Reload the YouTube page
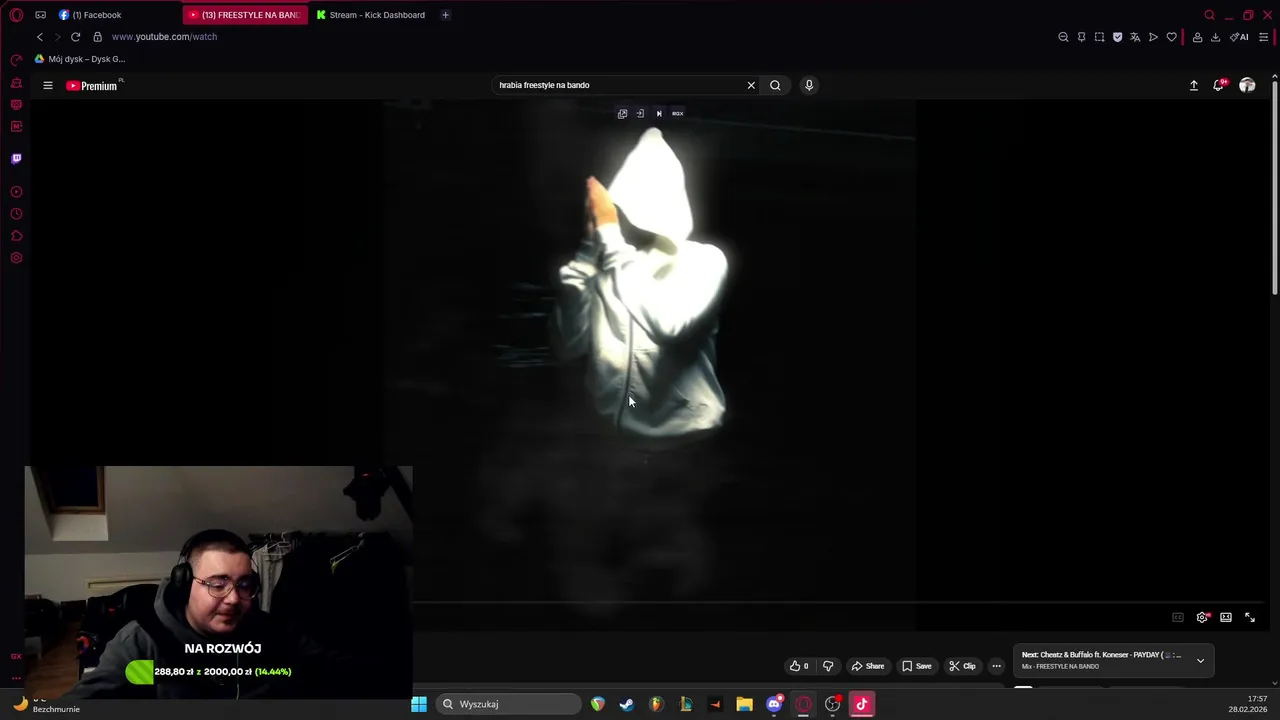Image resolution: width=1280 pixels, height=720 pixels. 75,37
